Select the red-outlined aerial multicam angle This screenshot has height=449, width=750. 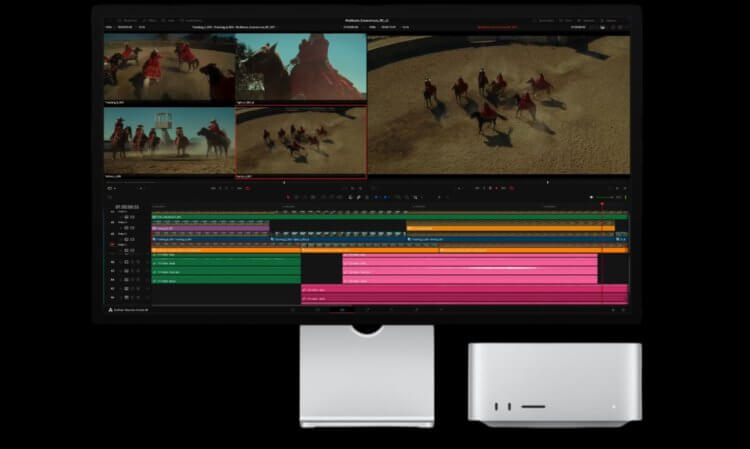coord(301,142)
